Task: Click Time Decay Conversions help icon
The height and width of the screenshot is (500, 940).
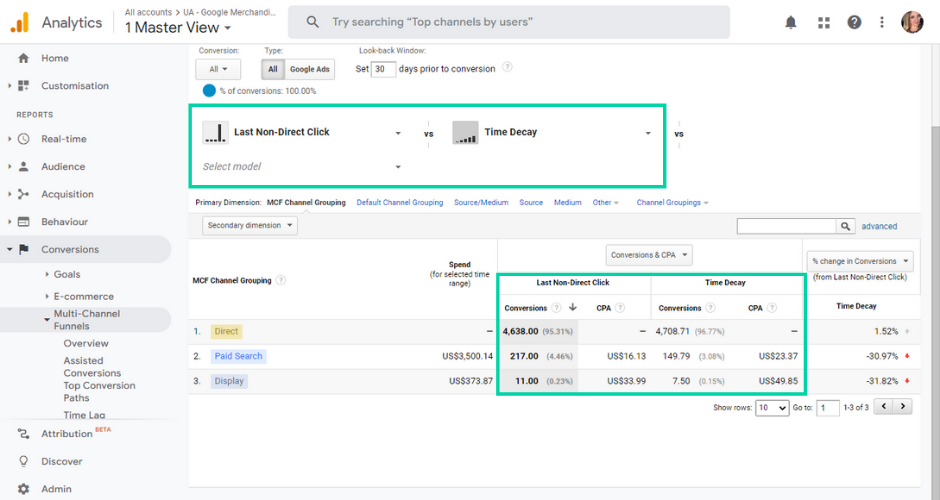Action: pyautogui.click(x=710, y=308)
